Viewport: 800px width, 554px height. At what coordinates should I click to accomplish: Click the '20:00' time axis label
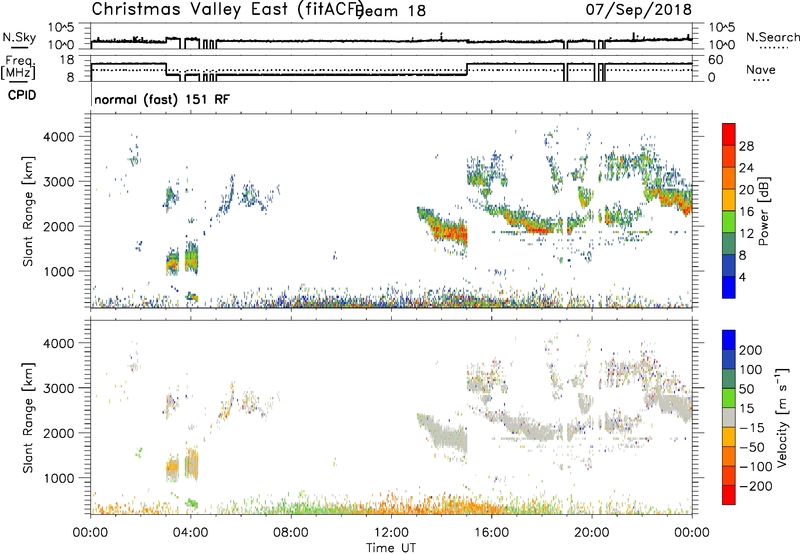(x=592, y=533)
